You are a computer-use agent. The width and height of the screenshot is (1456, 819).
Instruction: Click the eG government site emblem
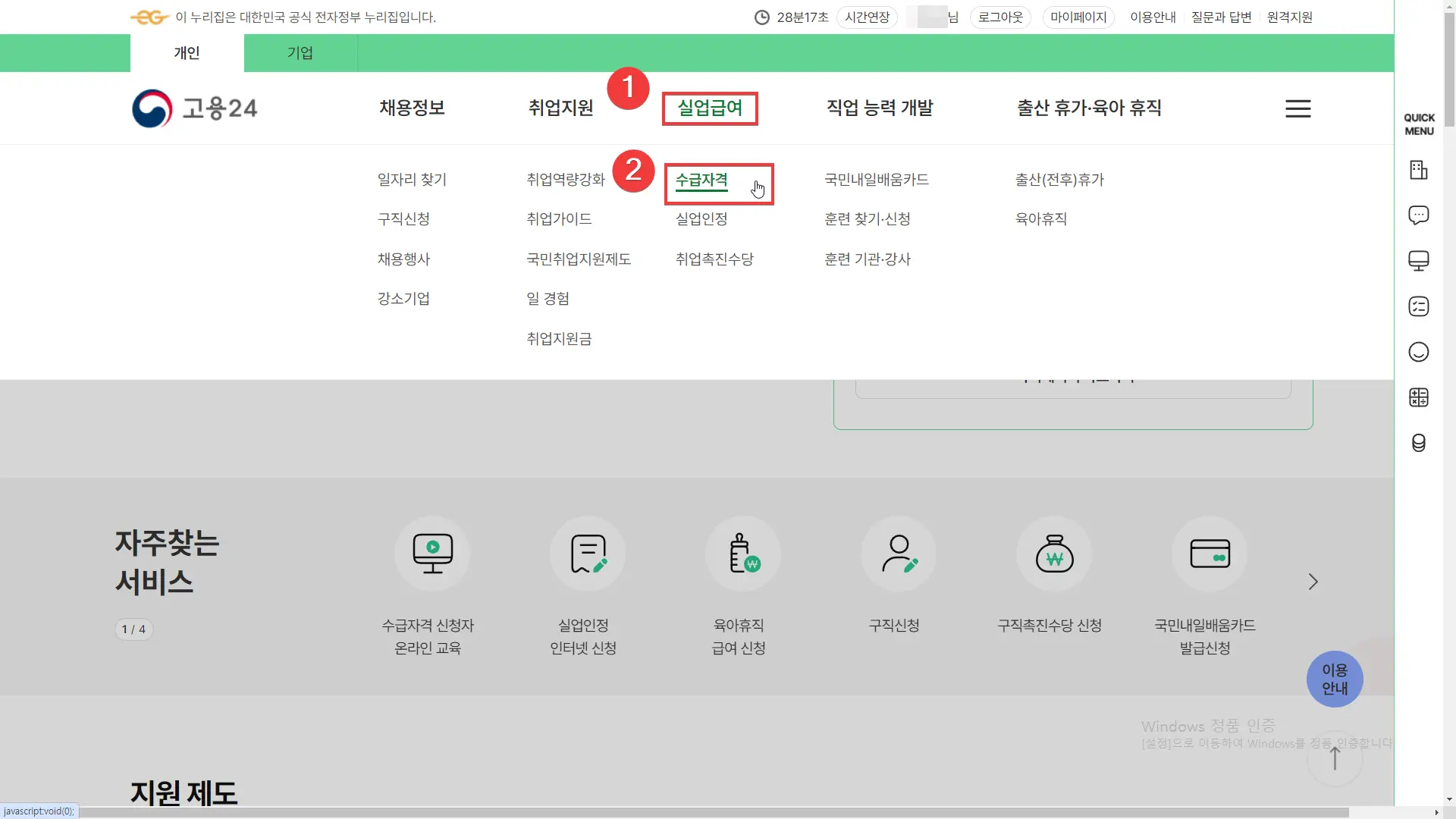tap(149, 17)
